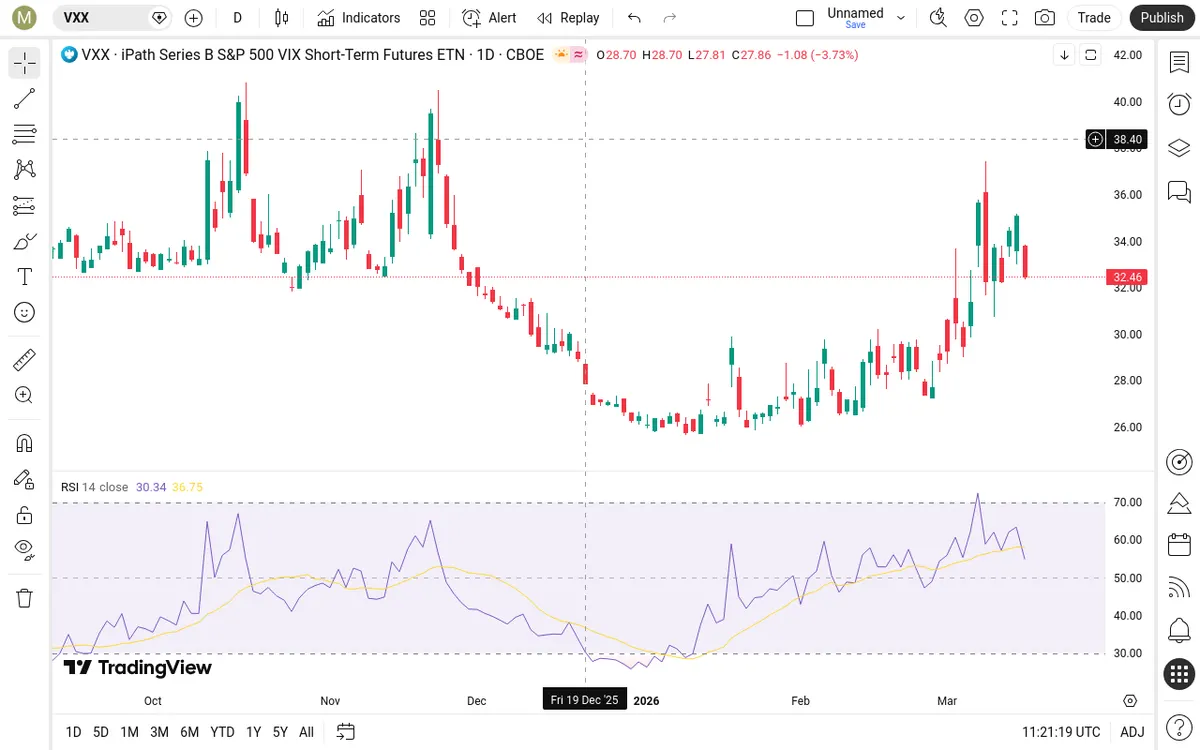Open the Trade panel
Viewport: 1200px width, 750px height.
[1094, 18]
